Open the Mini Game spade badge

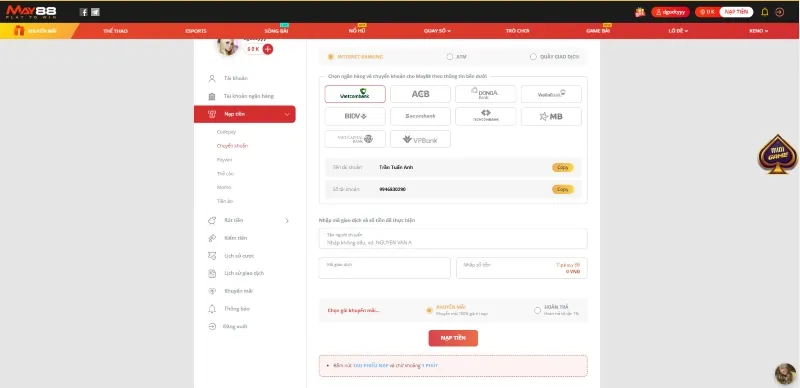coord(778,154)
